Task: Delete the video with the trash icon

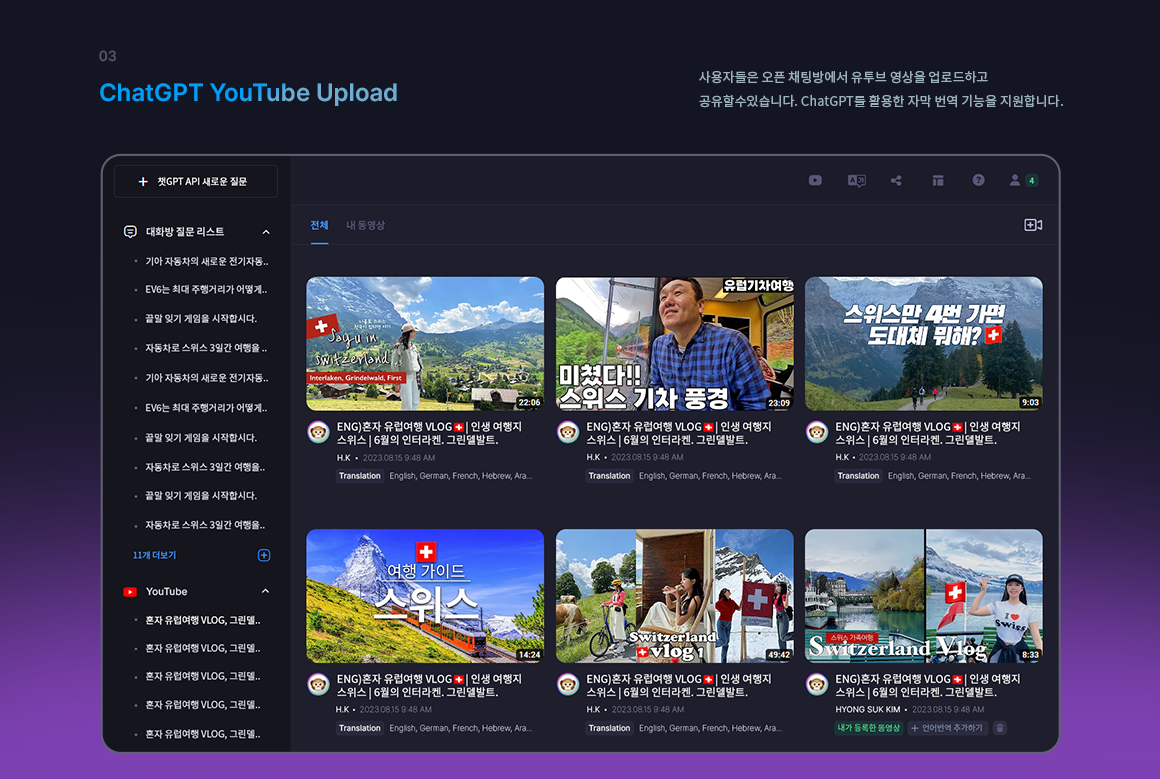Action: point(999,728)
